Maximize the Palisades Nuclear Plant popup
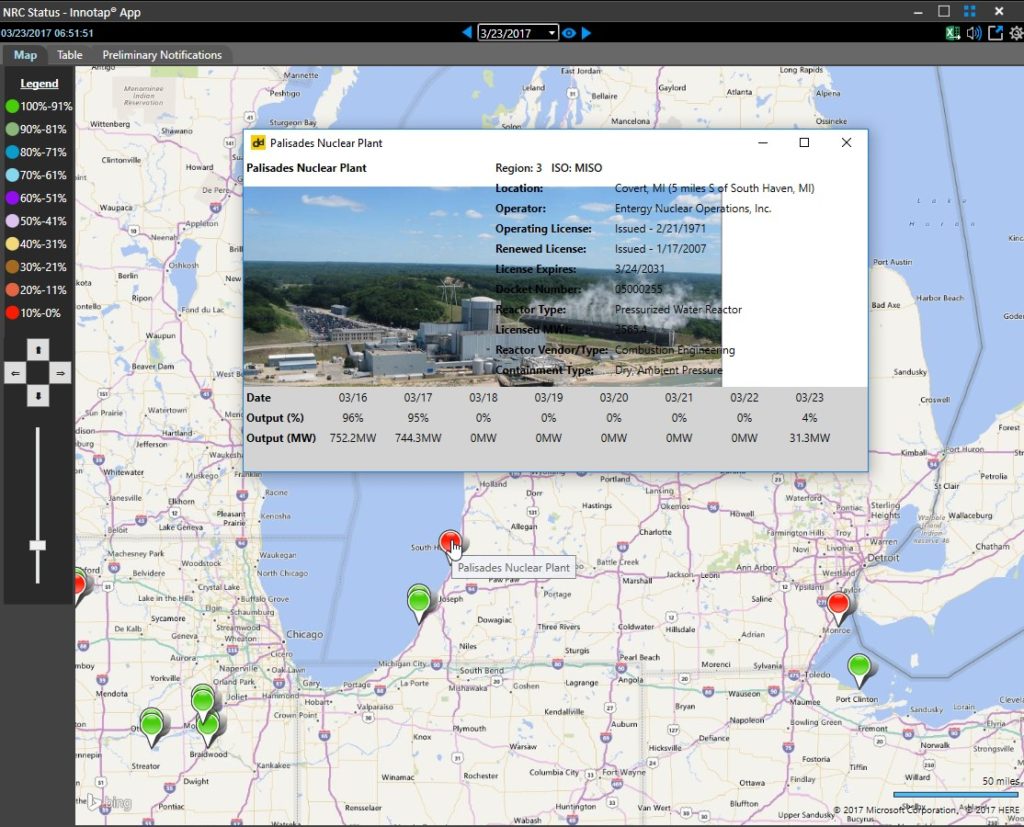 point(805,142)
